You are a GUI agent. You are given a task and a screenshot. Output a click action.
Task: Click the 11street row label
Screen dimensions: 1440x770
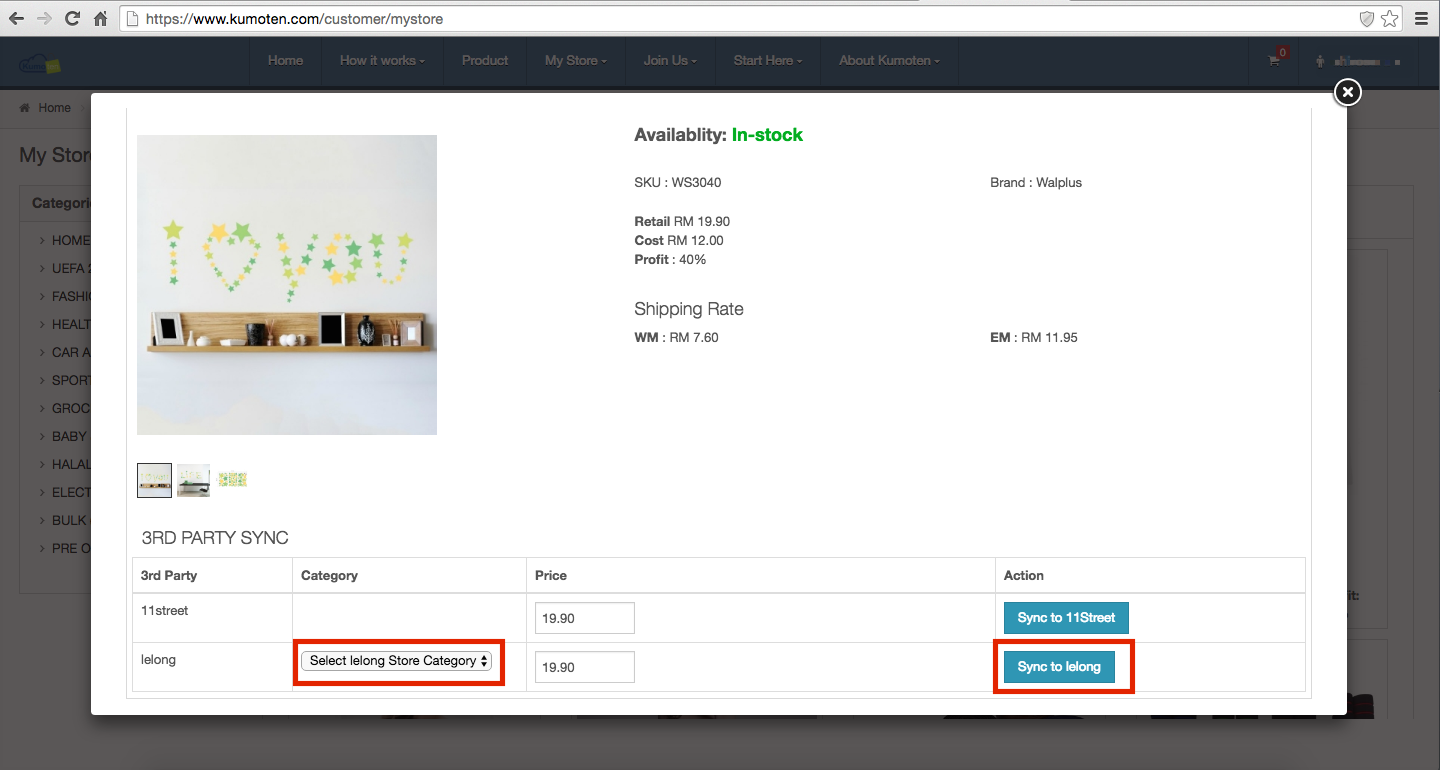[164, 611]
